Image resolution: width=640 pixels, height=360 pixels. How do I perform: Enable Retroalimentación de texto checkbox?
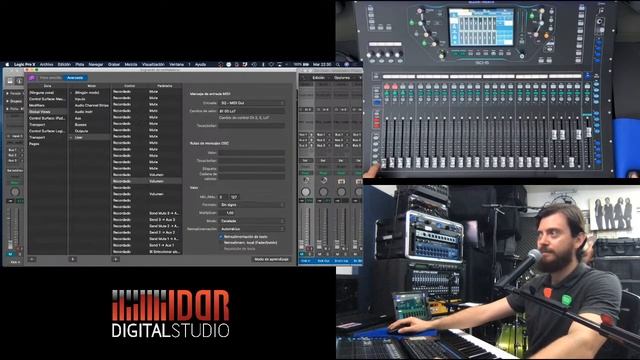pos(221,236)
